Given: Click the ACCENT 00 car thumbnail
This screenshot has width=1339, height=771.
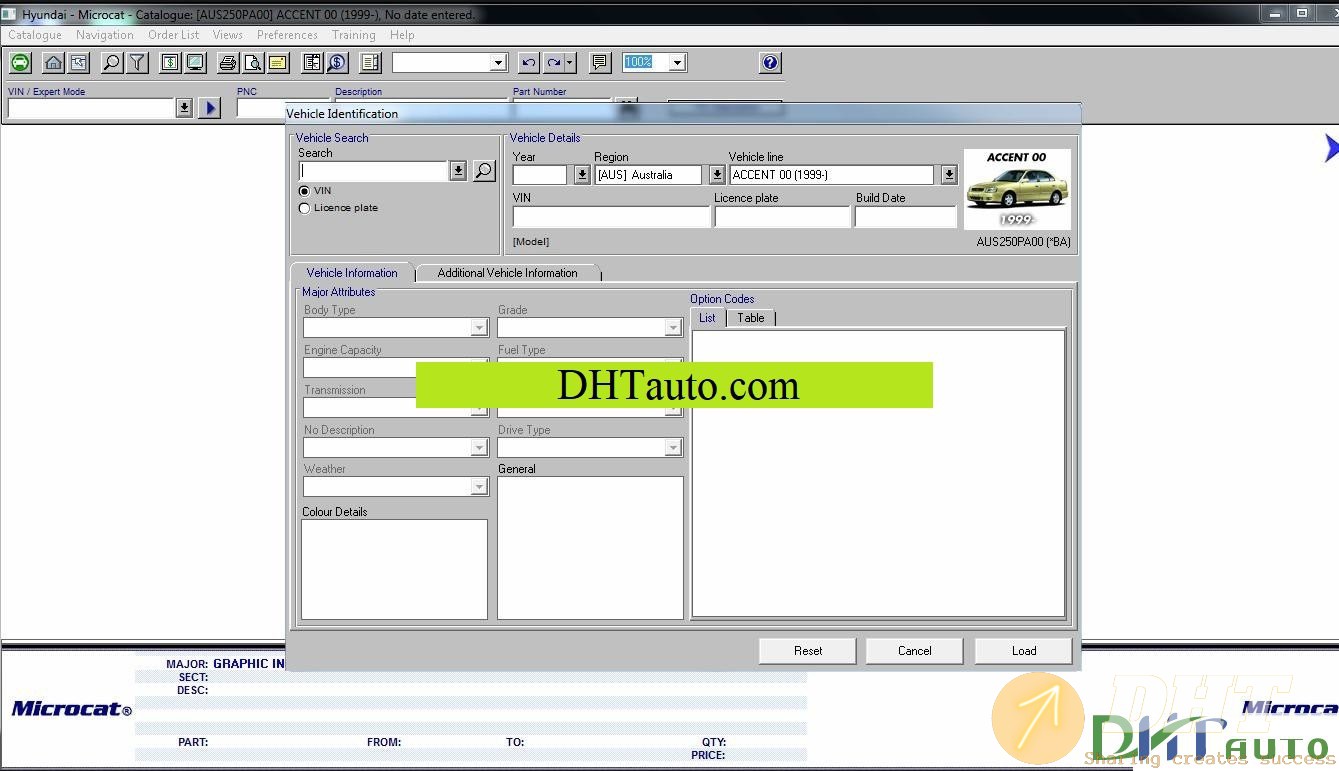Looking at the screenshot, I should click(x=1017, y=190).
